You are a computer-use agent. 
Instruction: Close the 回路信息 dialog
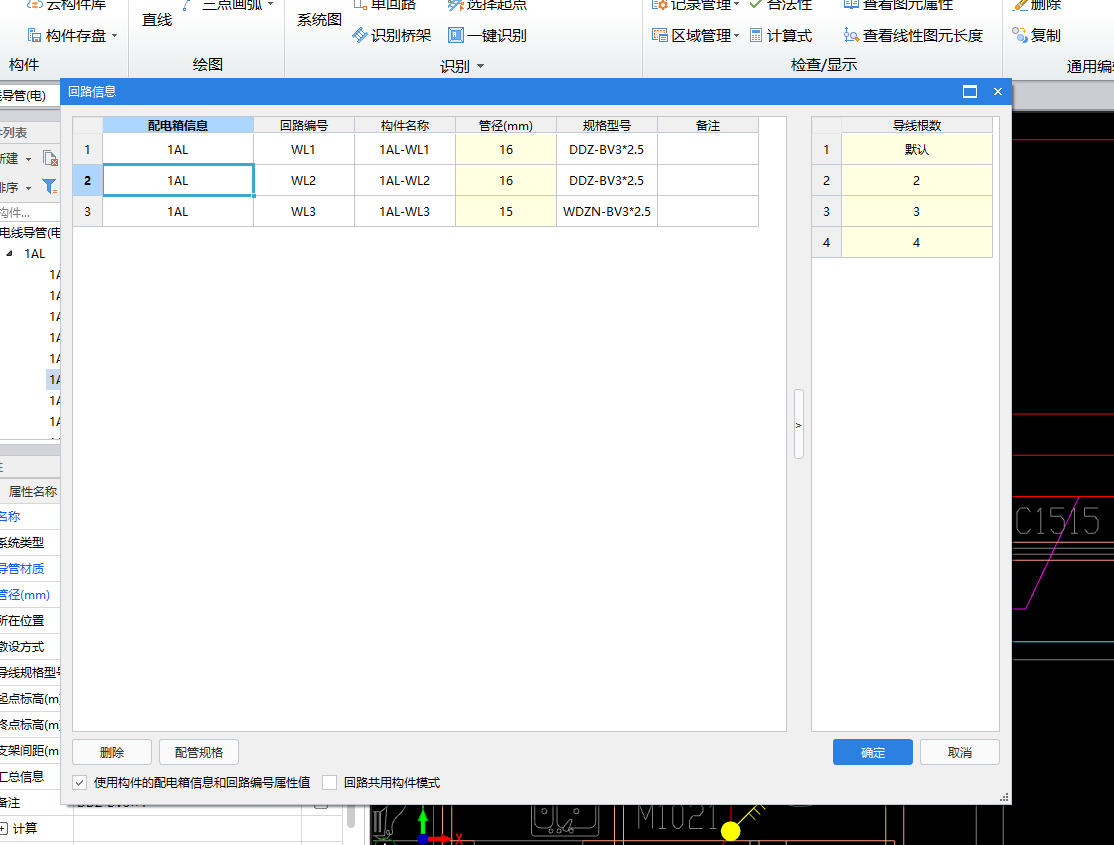coord(997,92)
